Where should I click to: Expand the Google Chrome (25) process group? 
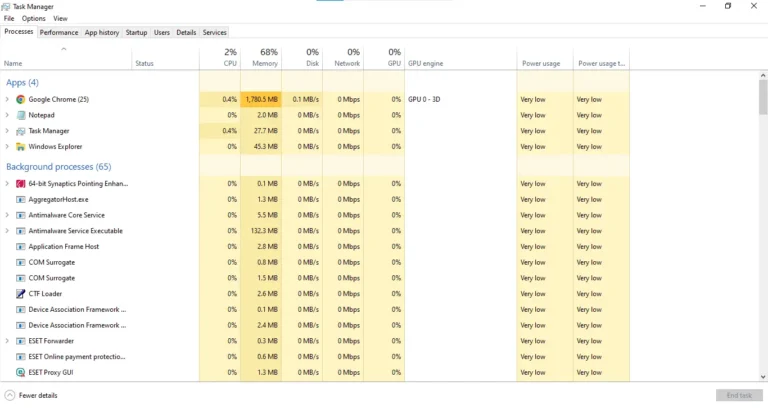pyautogui.click(x=7, y=99)
